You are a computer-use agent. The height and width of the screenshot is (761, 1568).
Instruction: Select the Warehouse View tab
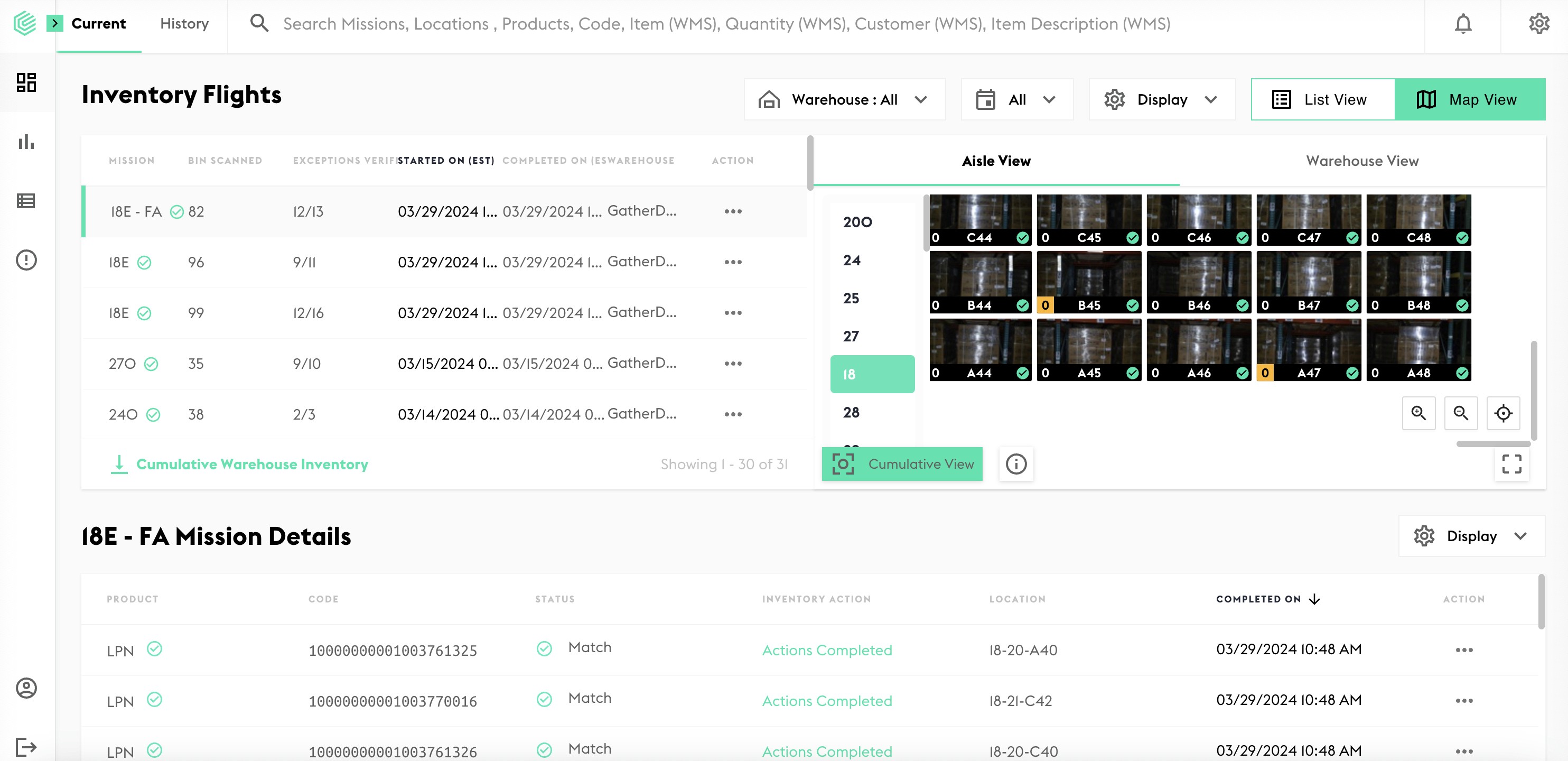coord(1362,161)
